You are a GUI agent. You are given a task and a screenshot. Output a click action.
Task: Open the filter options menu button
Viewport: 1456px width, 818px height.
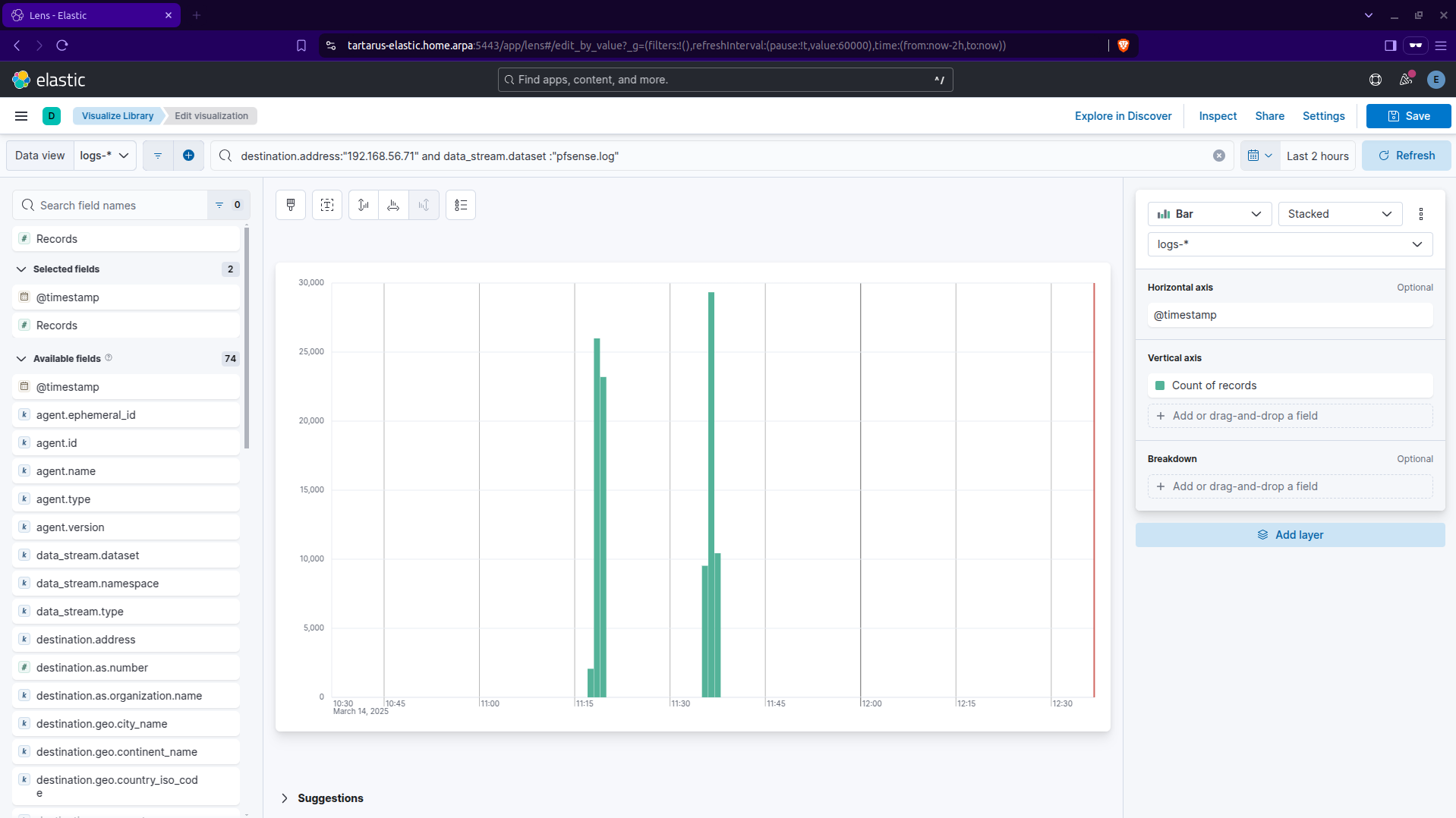(x=158, y=156)
